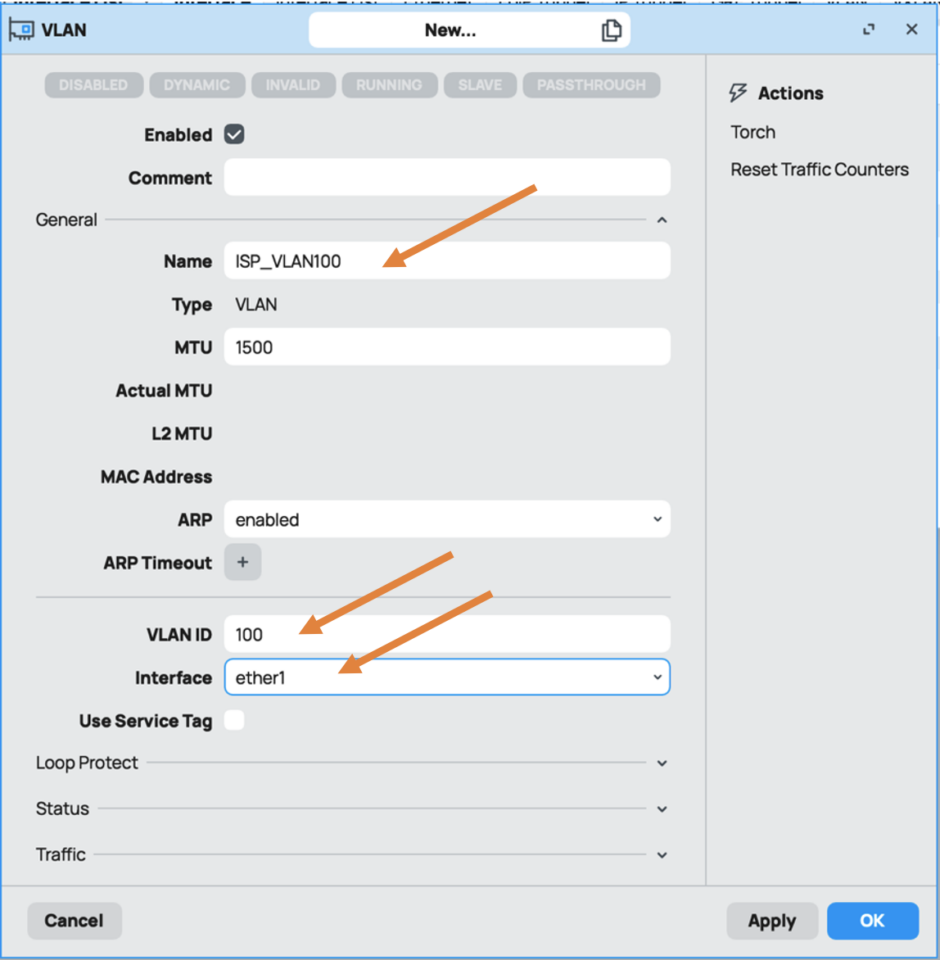Click the VLAN icon in the title bar
The height and width of the screenshot is (960, 940).
21,29
